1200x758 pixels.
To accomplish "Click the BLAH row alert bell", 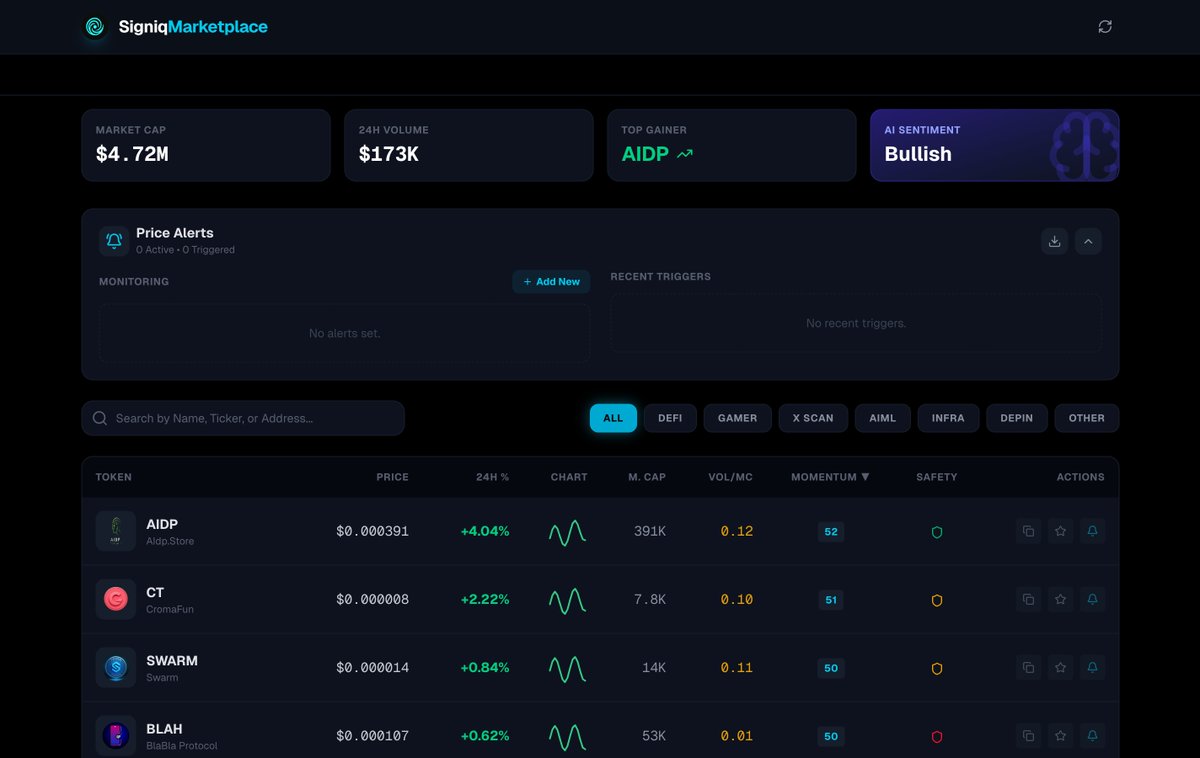I will 1092,735.
